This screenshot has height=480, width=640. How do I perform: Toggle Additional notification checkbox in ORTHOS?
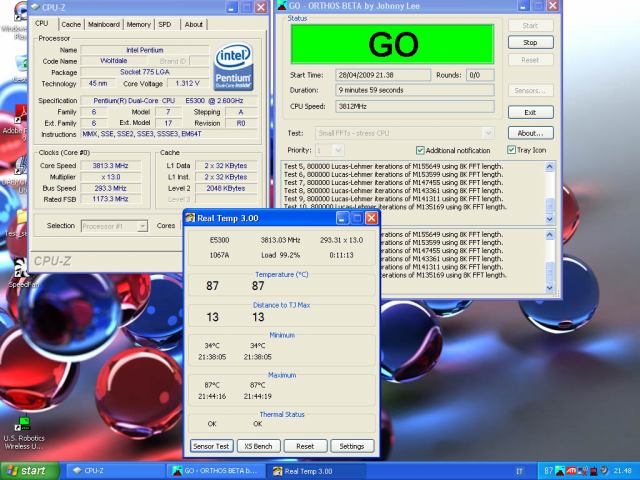(x=420, y=151)
